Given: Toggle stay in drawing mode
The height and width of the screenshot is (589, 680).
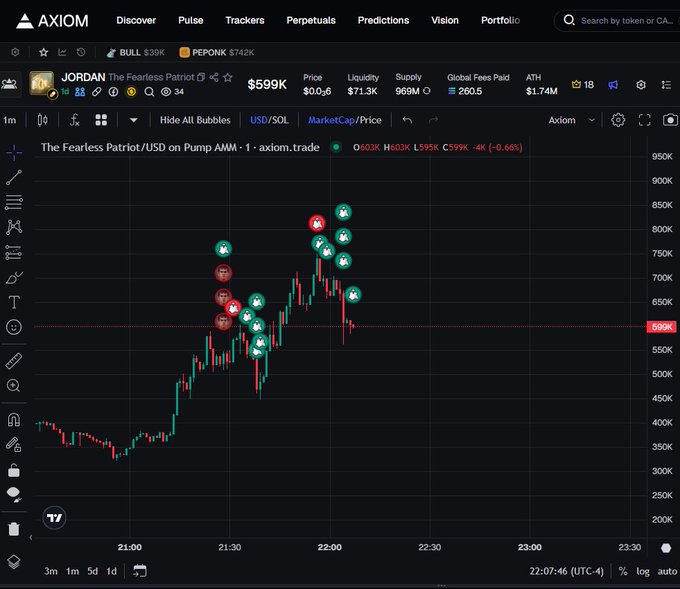Looking at the screenshot, I should (14, 445).
